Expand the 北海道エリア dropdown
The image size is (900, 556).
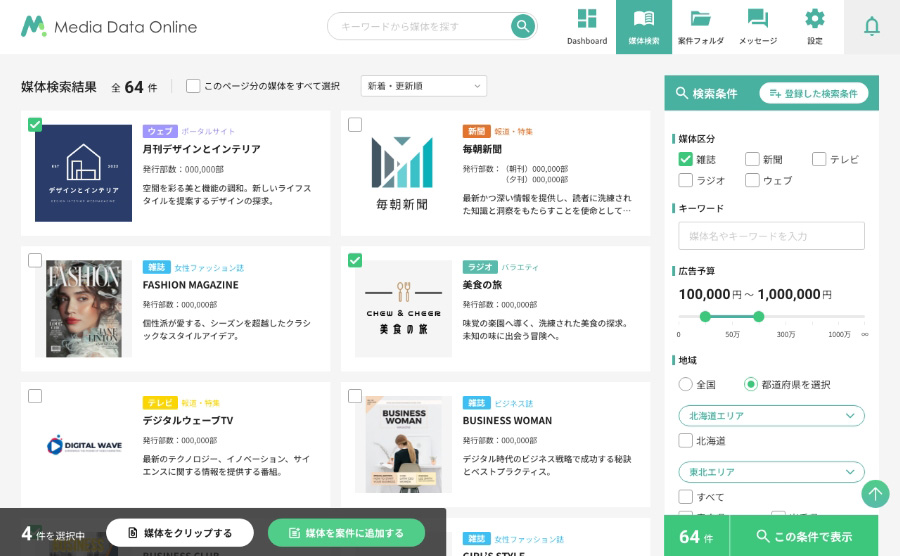(x=771, y=415)
